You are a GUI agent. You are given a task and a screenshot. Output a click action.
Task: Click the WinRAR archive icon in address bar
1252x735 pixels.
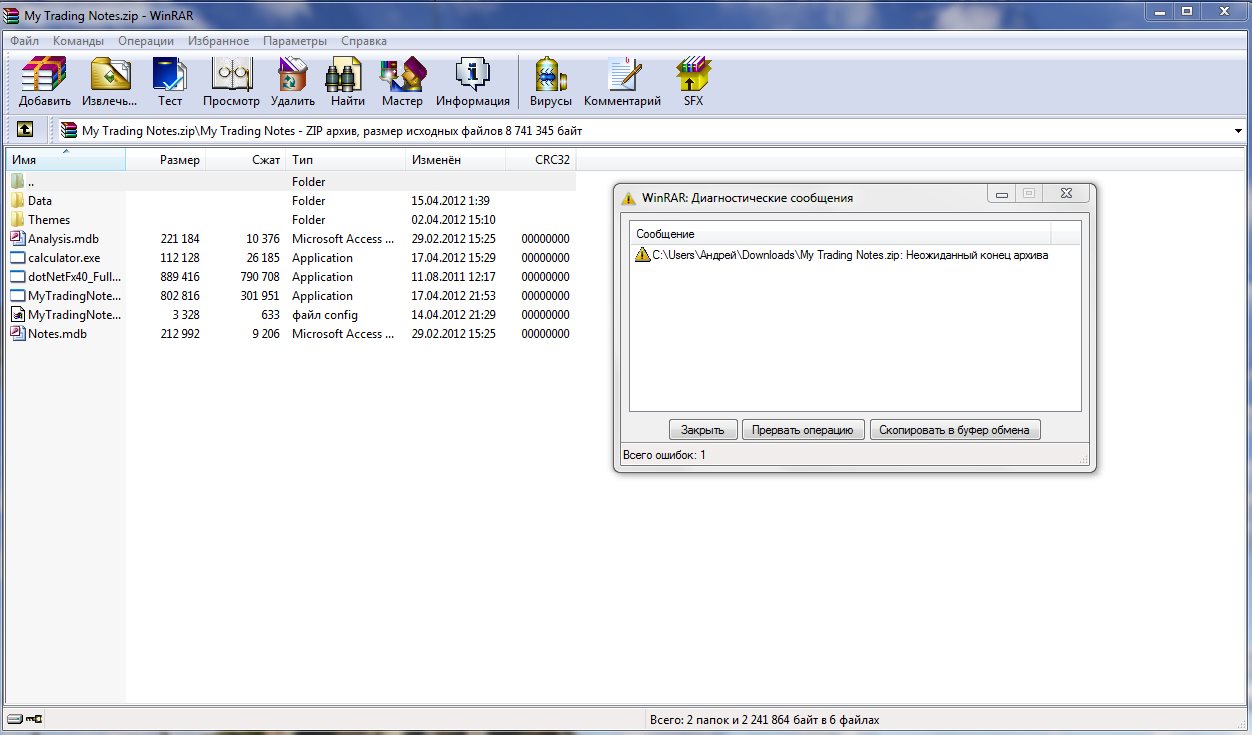69,130
